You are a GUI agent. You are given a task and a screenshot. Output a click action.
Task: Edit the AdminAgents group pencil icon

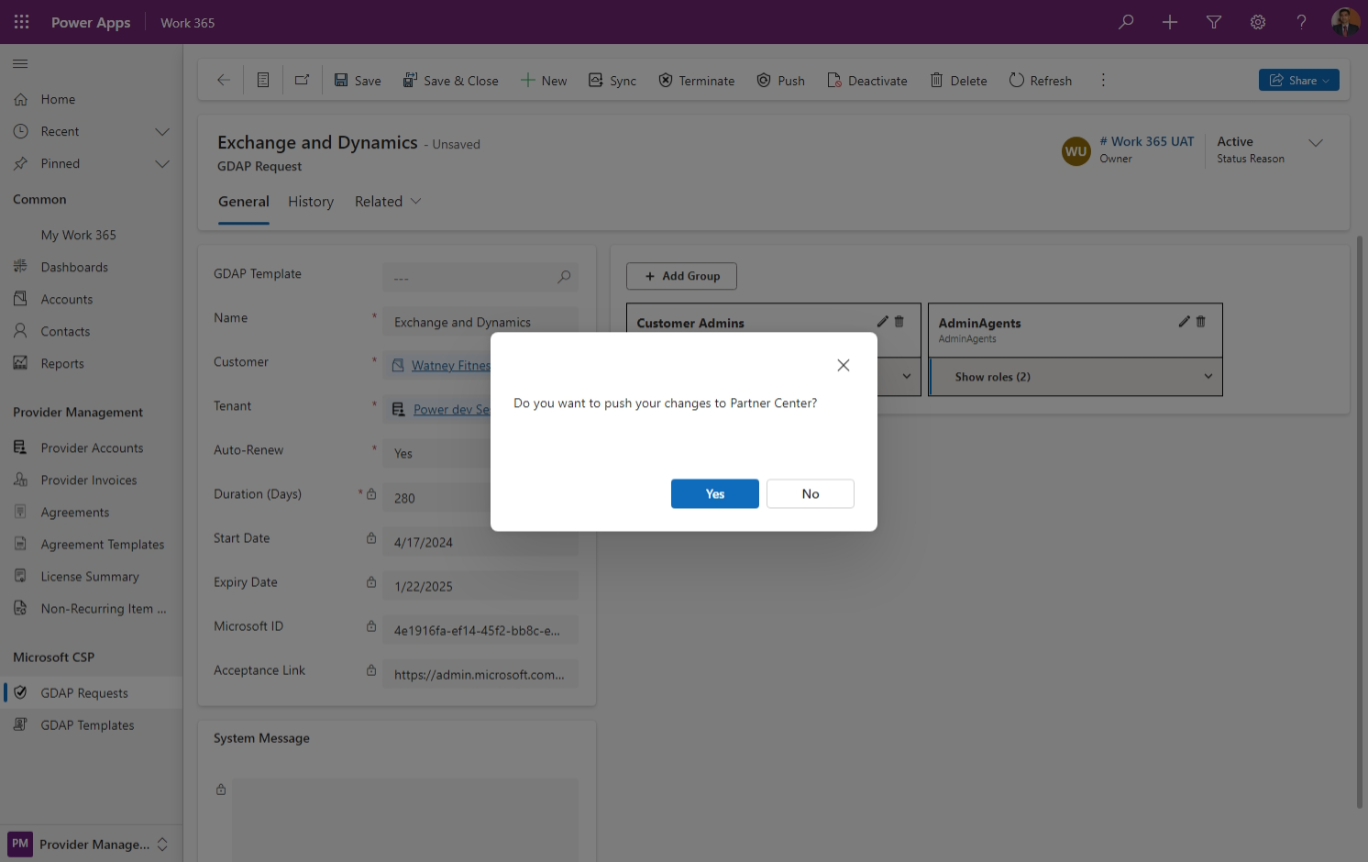[1184, 321]
